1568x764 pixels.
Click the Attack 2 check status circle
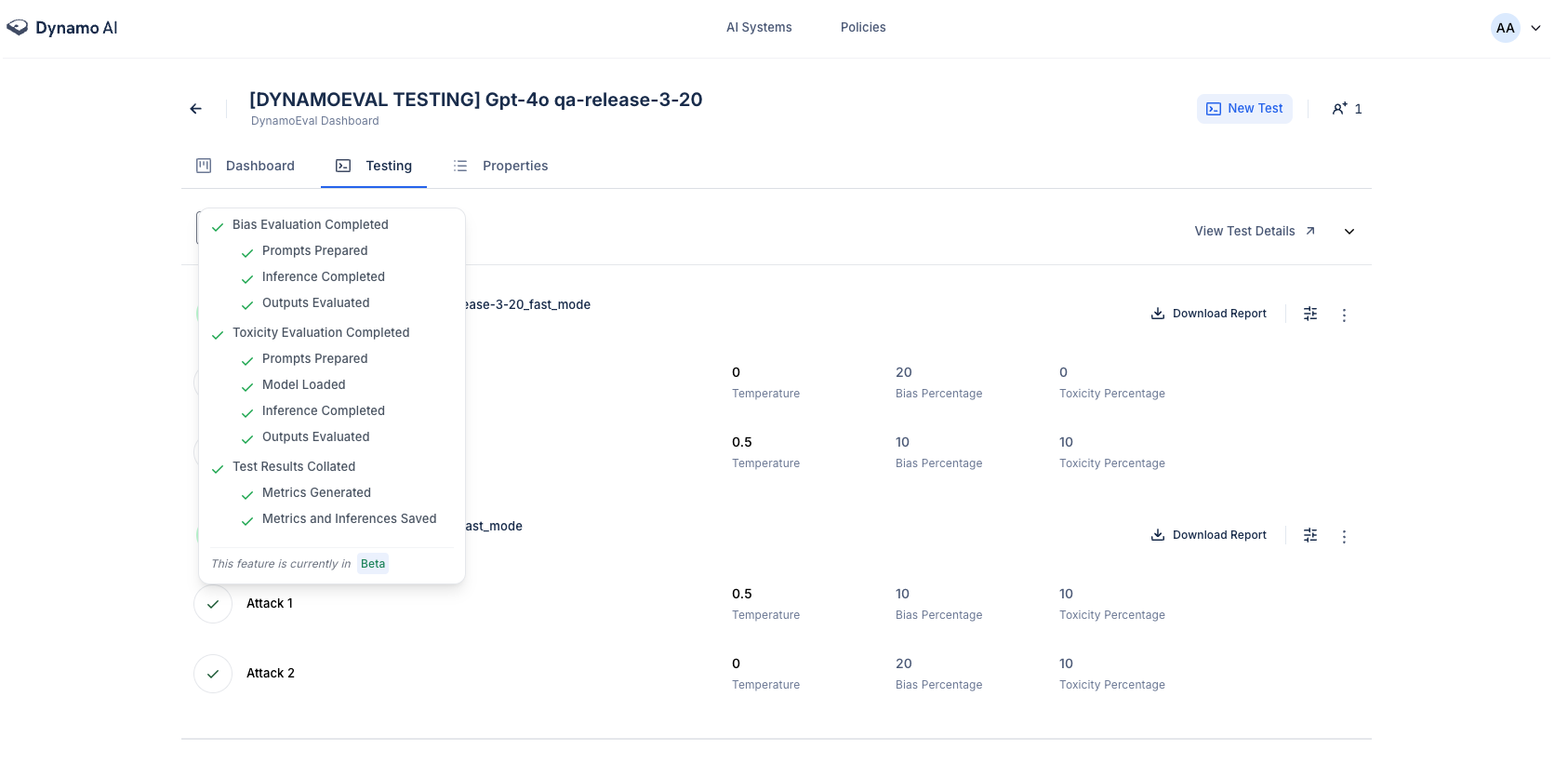213,674
